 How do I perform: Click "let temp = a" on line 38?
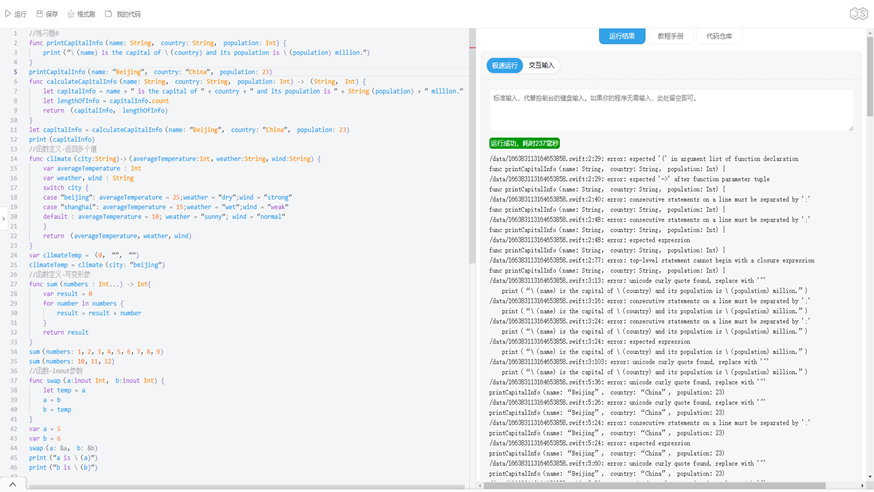(x=64, y=391)
